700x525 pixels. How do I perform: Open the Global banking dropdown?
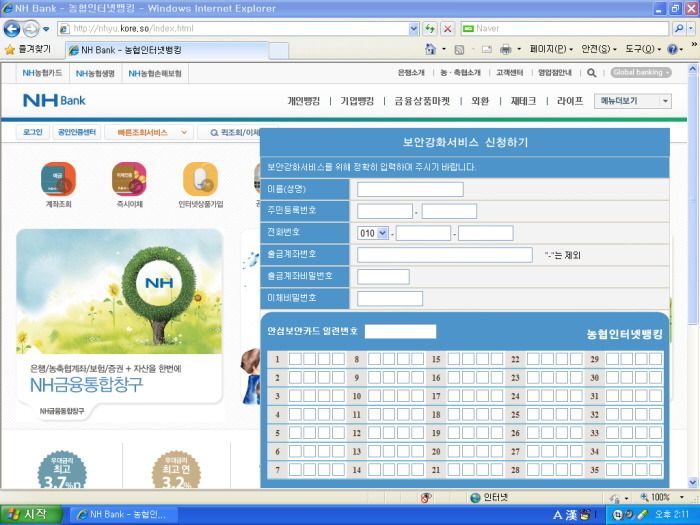click(641, 72)
